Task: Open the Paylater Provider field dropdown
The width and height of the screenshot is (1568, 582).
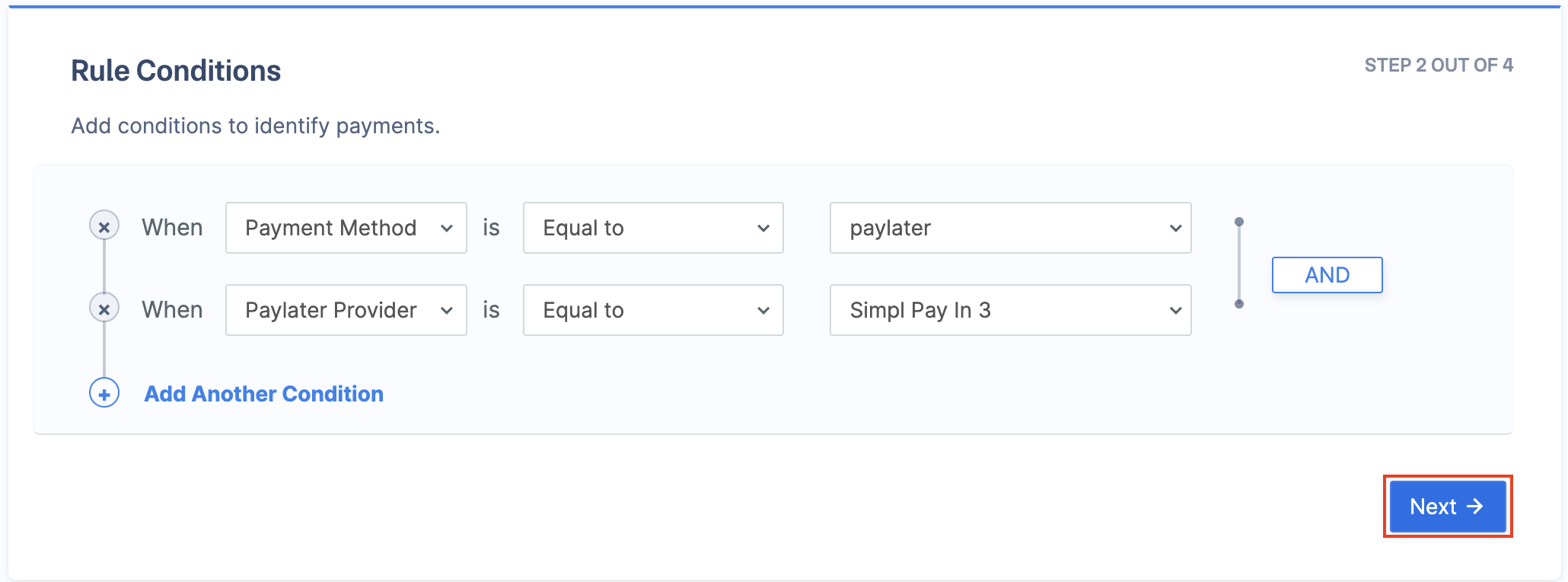Action: pyautogui.click(x=346, y=310)
